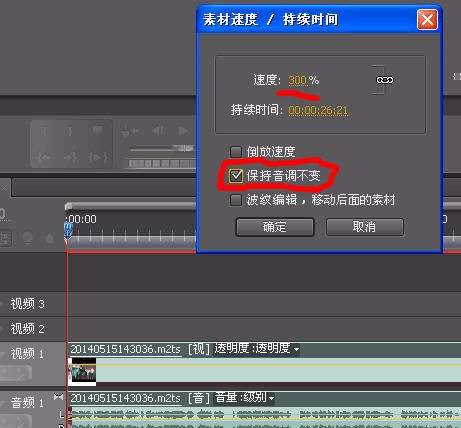Enable the 倒放速度 checkbox

(236, 152)
